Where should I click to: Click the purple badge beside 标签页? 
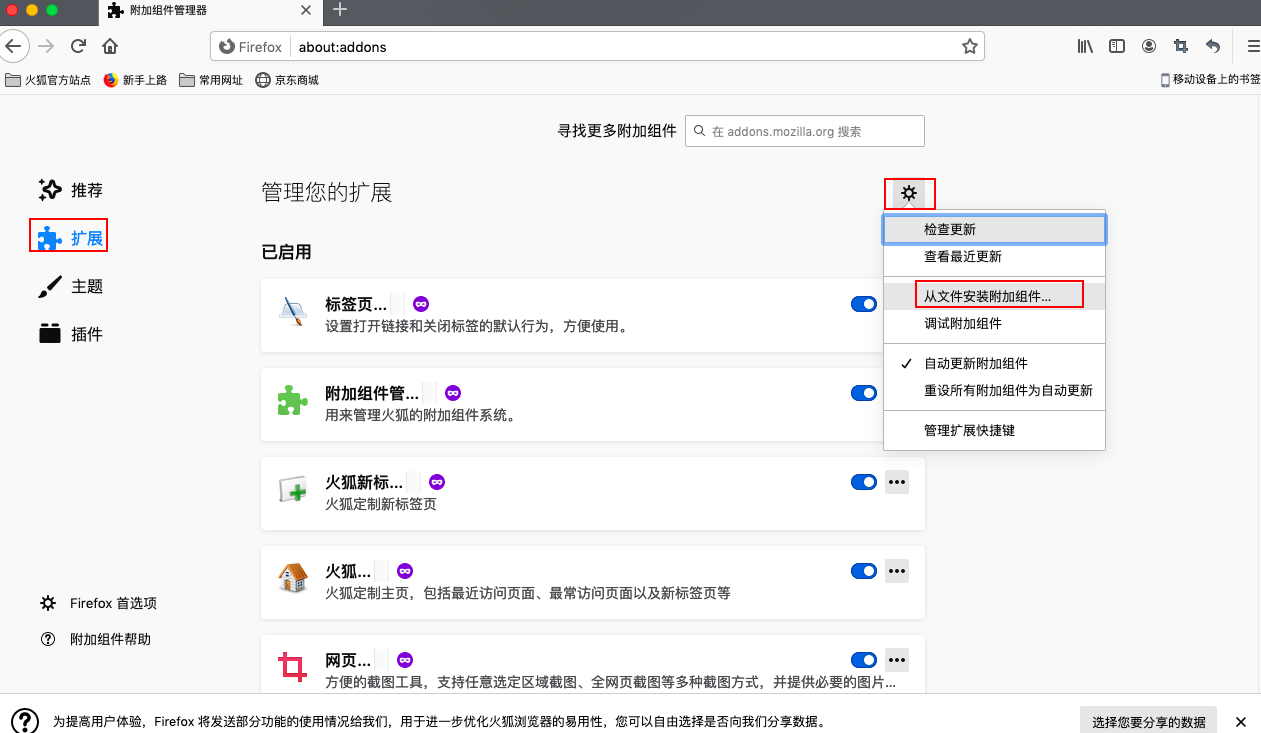[421, 304]
